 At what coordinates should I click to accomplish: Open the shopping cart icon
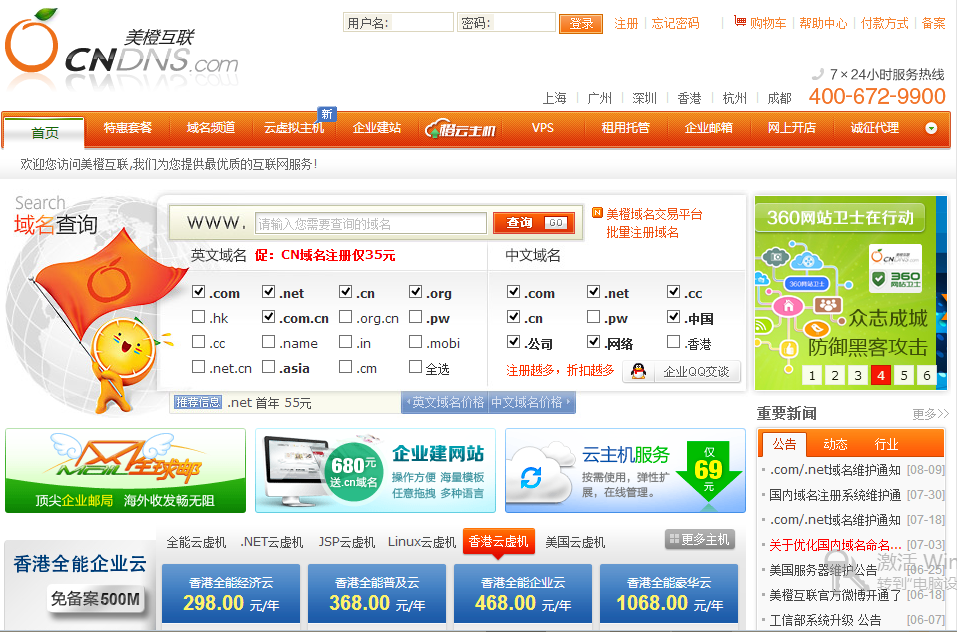coord(740,21)
